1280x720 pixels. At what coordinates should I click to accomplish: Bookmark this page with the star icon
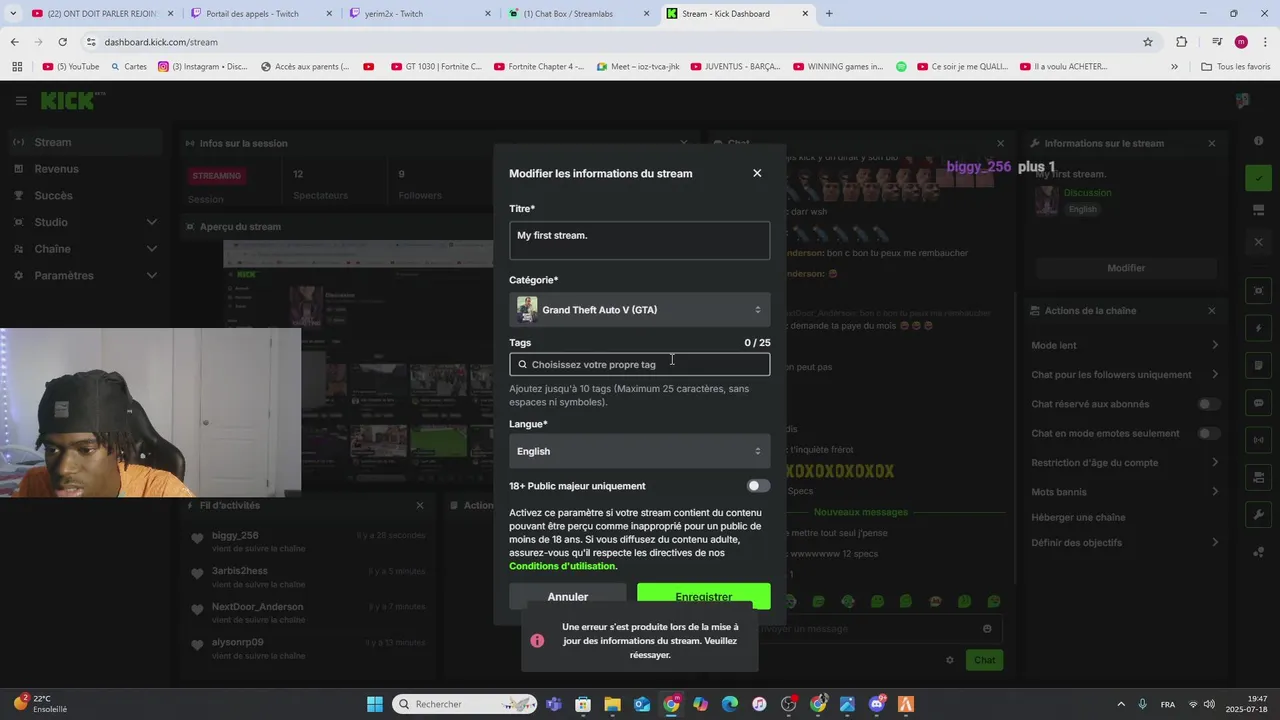[x=1148, y=42]
